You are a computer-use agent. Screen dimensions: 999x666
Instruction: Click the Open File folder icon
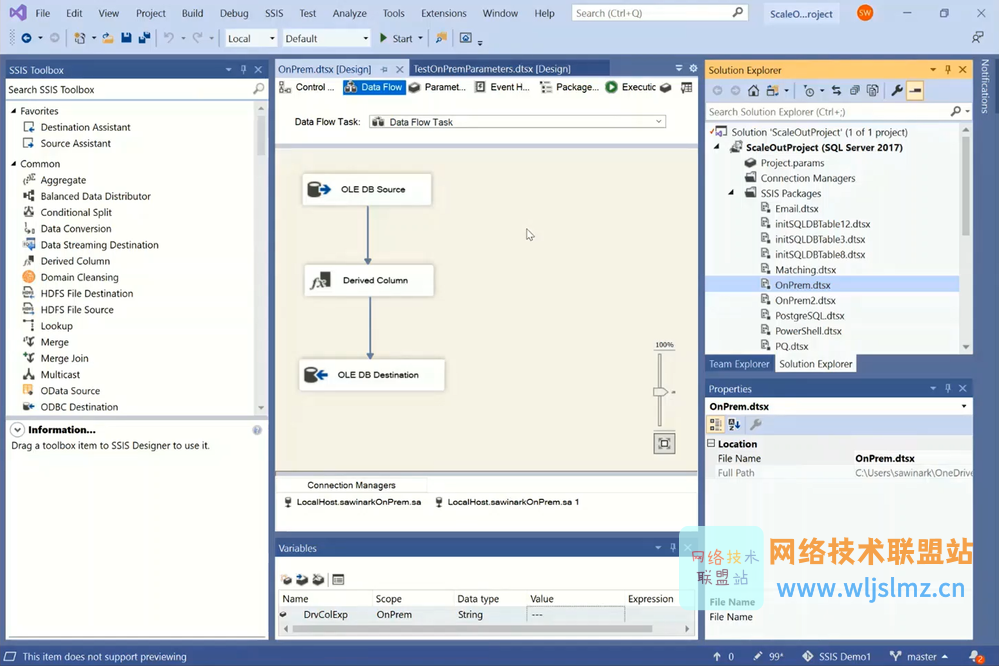tap(108, 38)
